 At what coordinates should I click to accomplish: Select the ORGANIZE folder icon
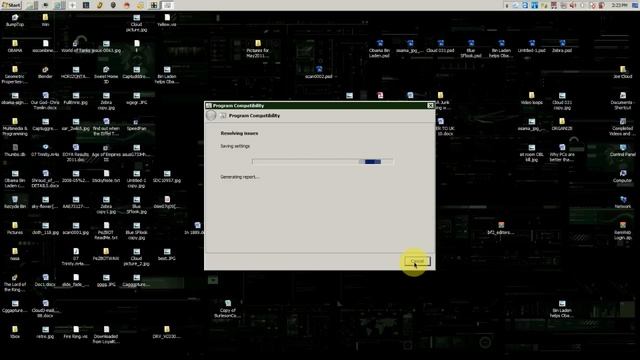[562, 124]
